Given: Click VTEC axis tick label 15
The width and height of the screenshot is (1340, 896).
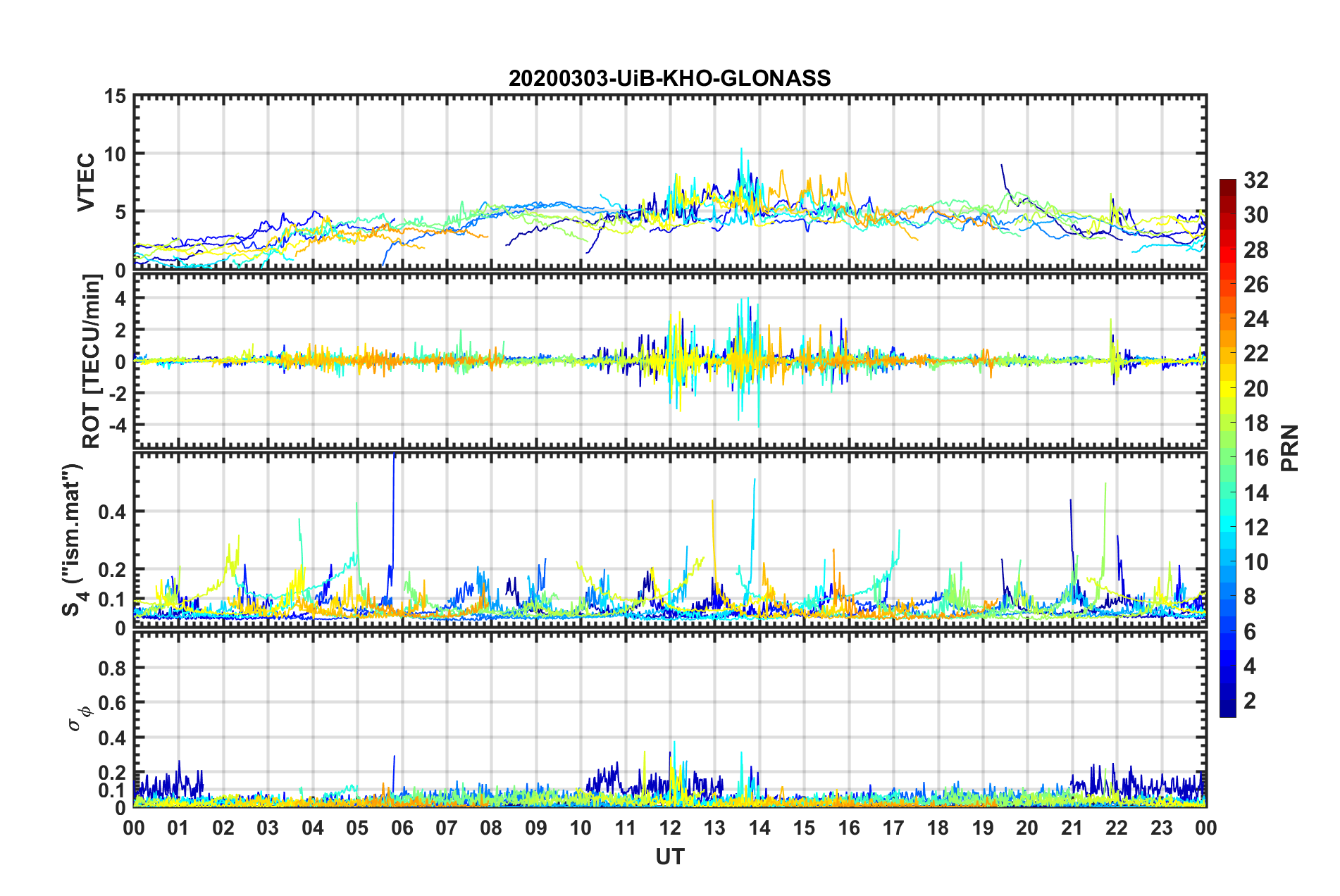Looking at the screenshot, I should (115, 96).
